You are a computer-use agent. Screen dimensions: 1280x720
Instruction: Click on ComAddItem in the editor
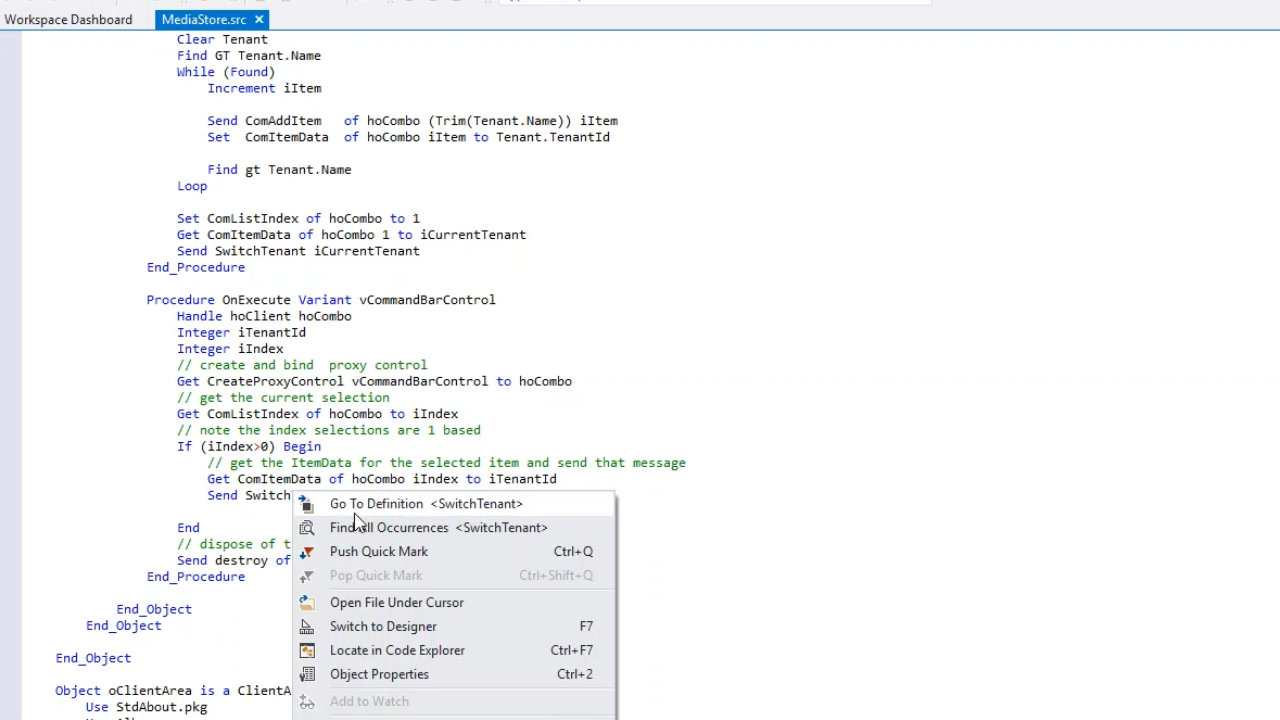pos(283,121)
